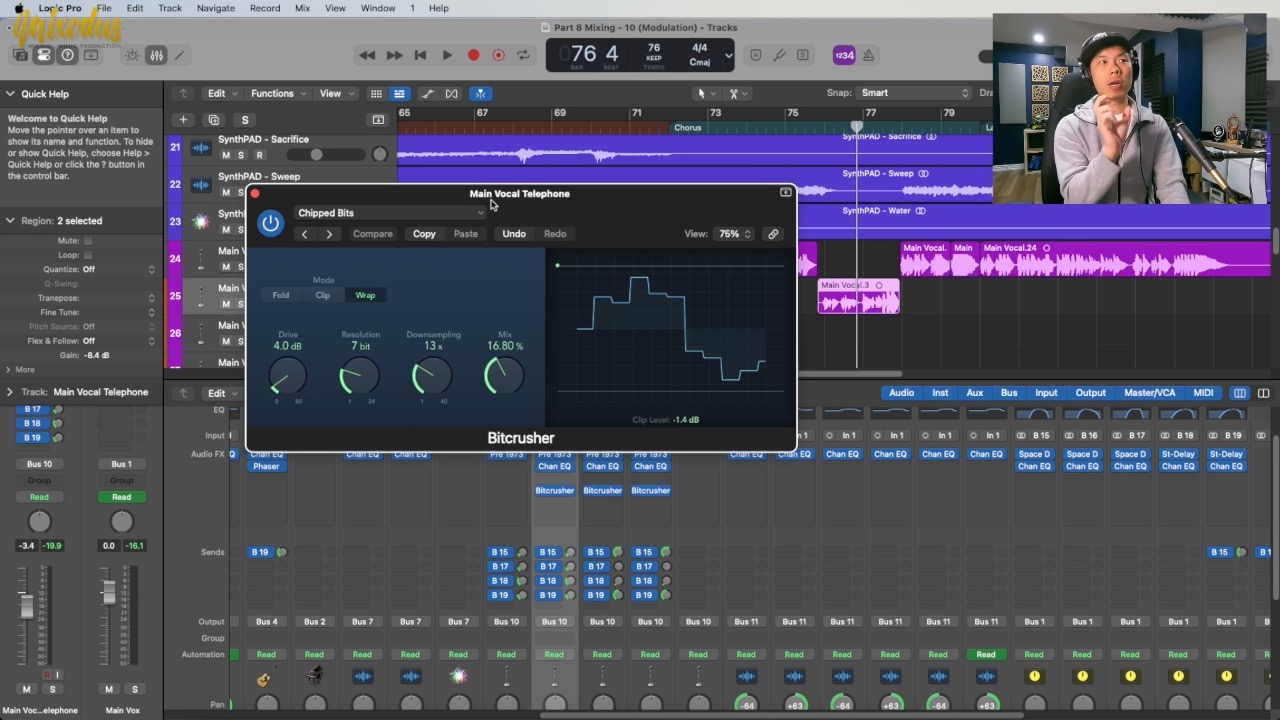Select the Clip mode
This screenshot has height=720, width=1280.
323,295
